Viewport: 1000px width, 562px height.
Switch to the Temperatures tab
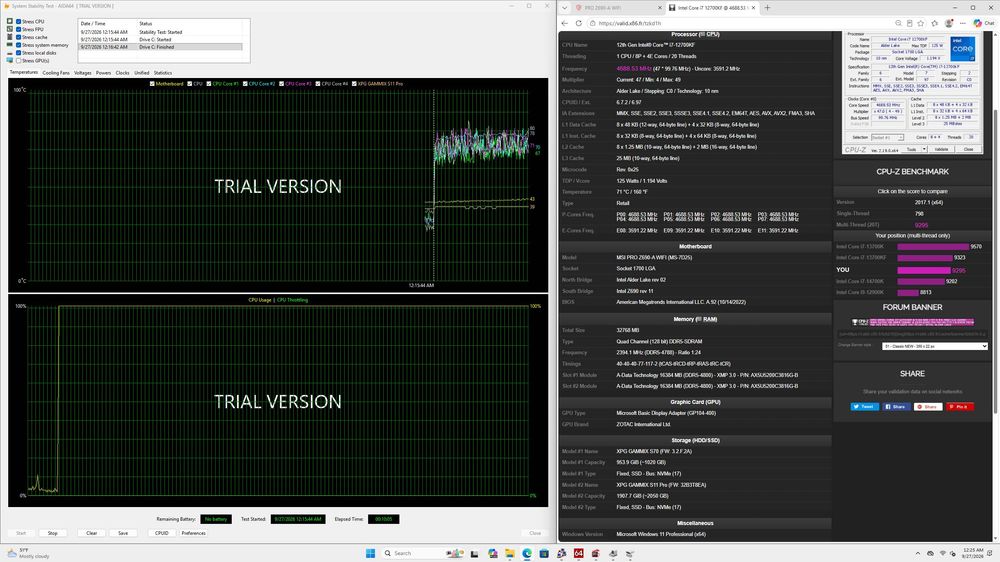[x=24, y=73]
